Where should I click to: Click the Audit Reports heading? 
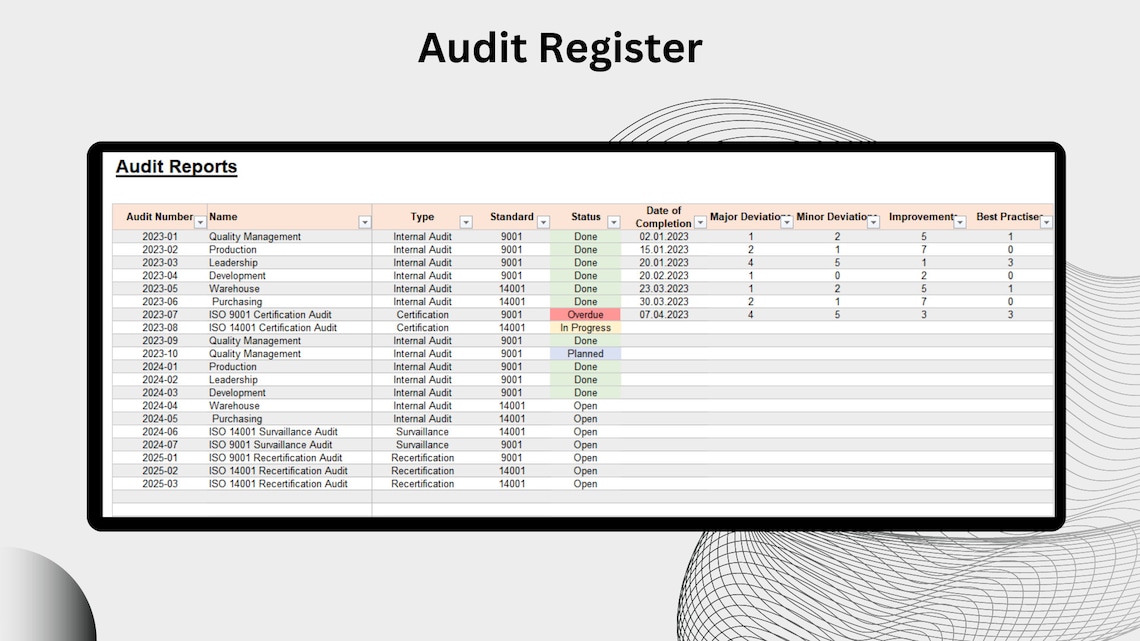pos(176,167)
